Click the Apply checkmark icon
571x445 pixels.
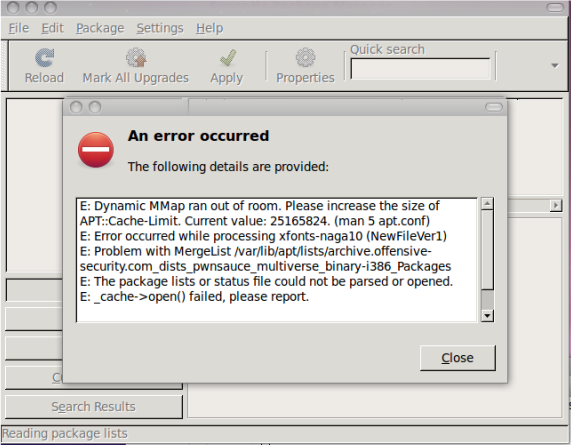pos(228,58)
